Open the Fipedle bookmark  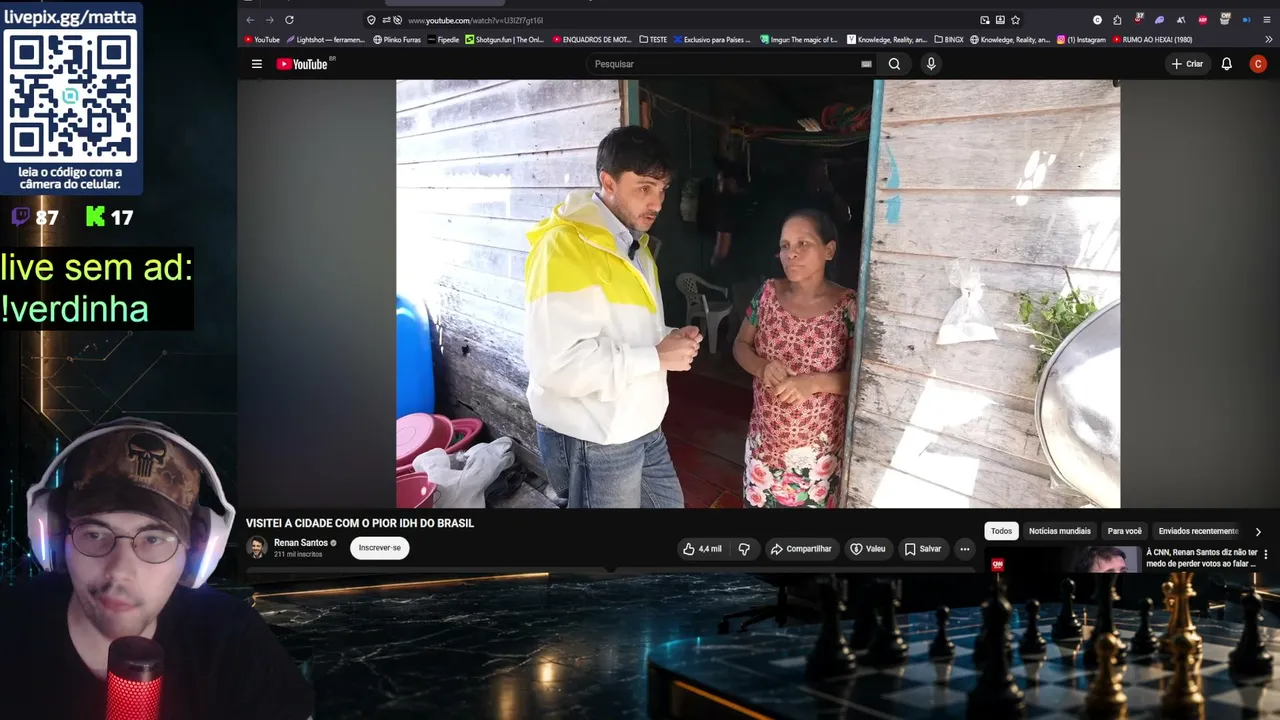click(443, 40)
